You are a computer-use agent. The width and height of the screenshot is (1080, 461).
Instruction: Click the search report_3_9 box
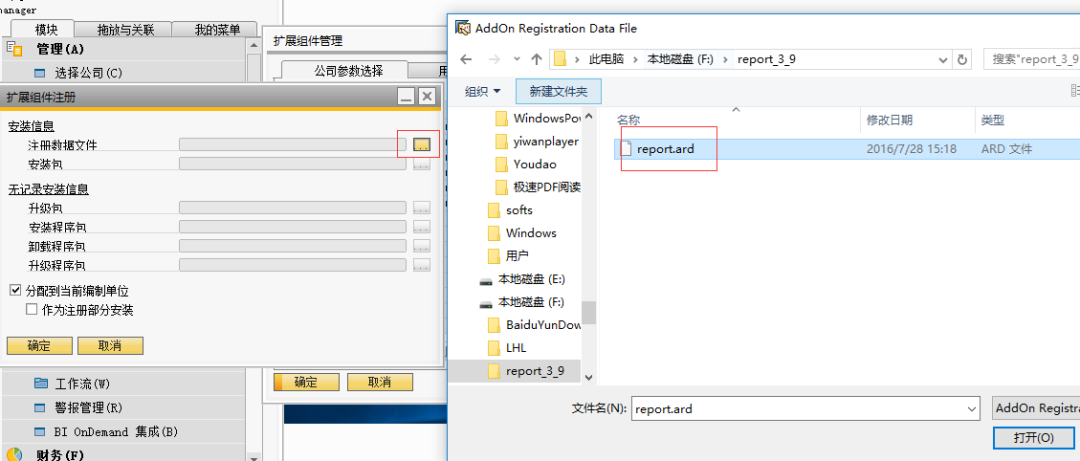(1032, 59)
